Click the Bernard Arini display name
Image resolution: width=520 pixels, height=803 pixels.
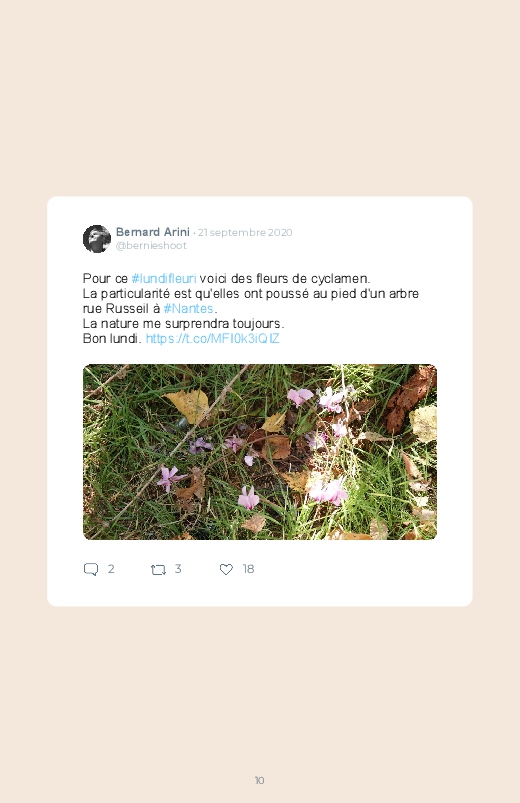tap(153, 232)
